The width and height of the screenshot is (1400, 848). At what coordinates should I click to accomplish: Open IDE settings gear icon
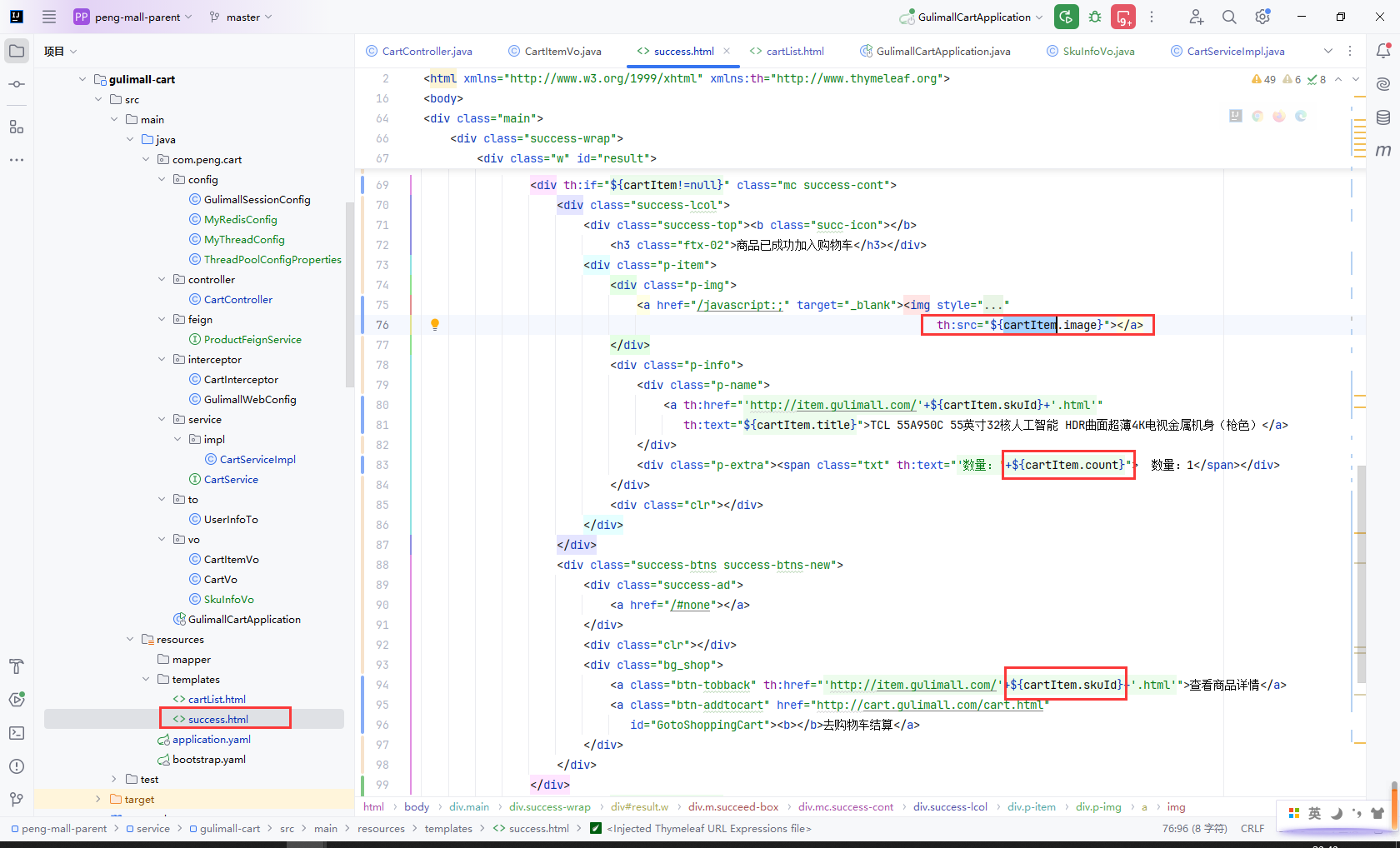pyautogui.click(x=1262, y=17)
